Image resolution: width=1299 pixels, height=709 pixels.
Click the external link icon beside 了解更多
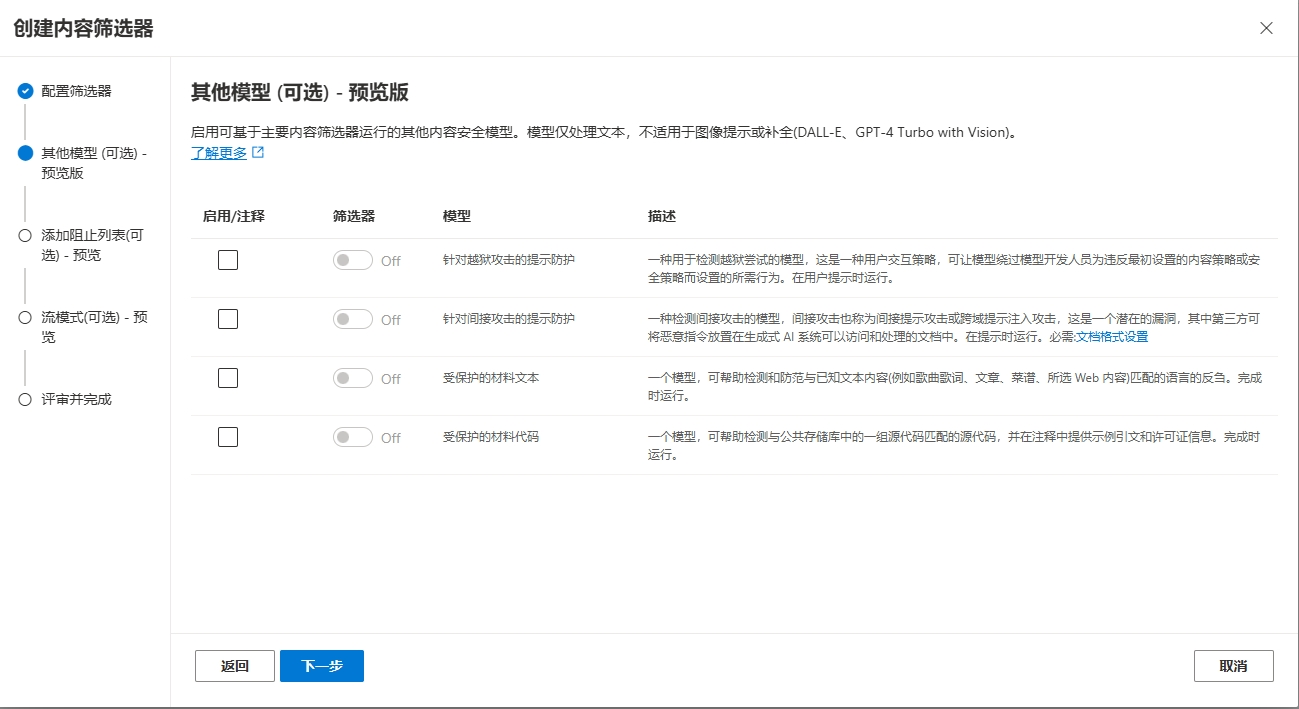[258, 153]
